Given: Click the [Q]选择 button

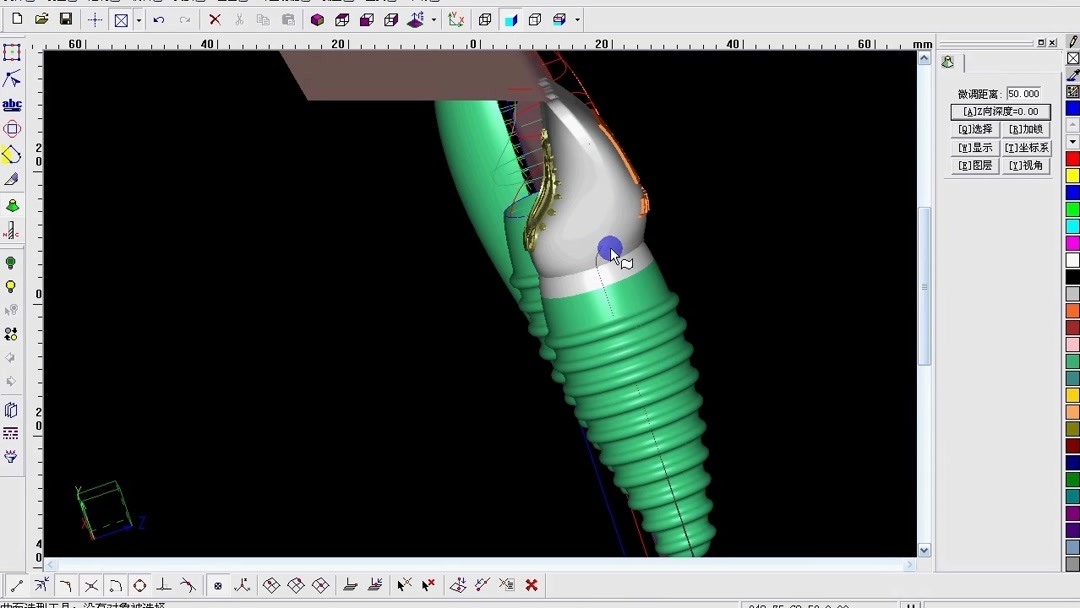Looking at the screenshot, I should [x=974, y=129].
